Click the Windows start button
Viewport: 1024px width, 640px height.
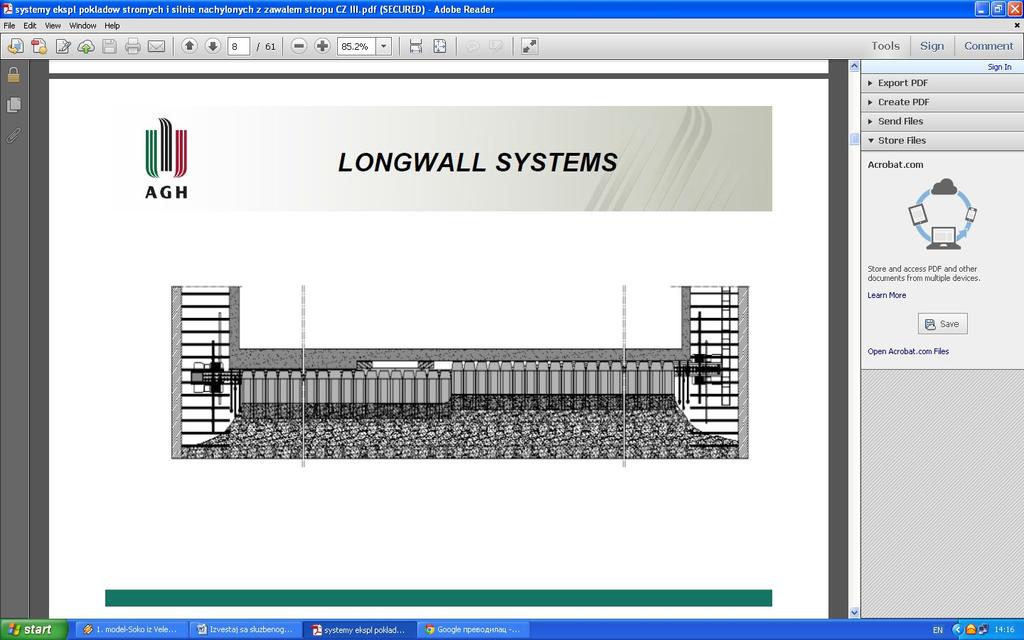(x=34, y=630)
